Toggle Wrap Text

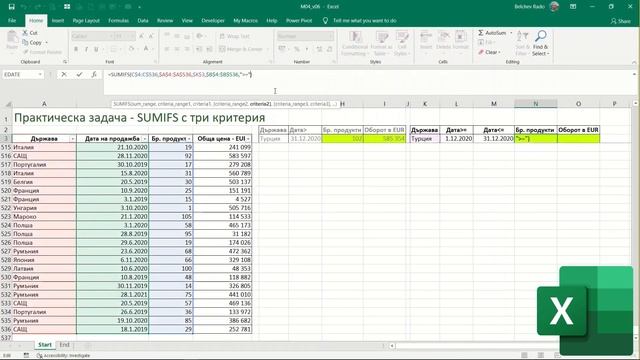click(234, 36)
